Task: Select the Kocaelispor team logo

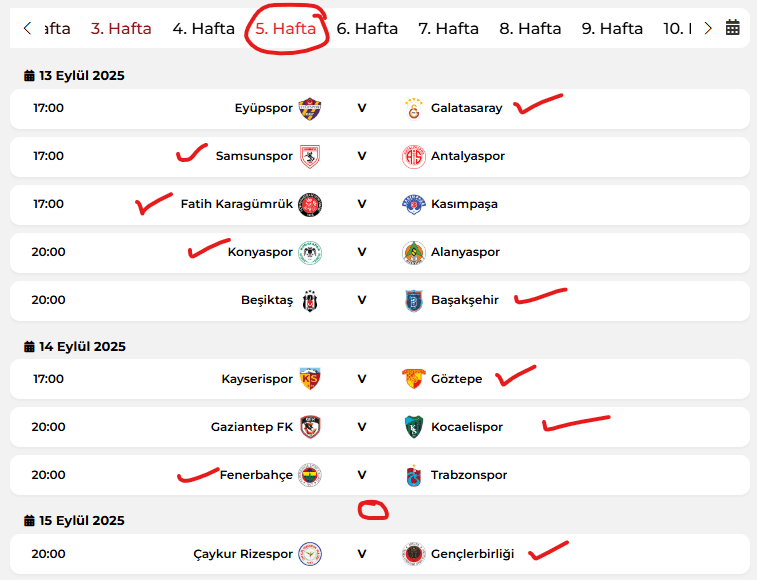Action: (414, 427)
